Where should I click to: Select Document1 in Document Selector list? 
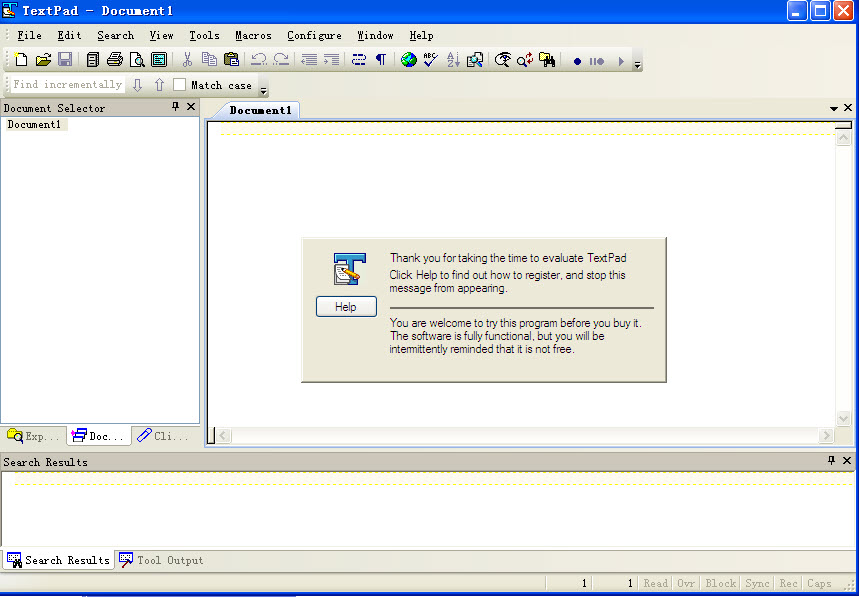(35, 125)
